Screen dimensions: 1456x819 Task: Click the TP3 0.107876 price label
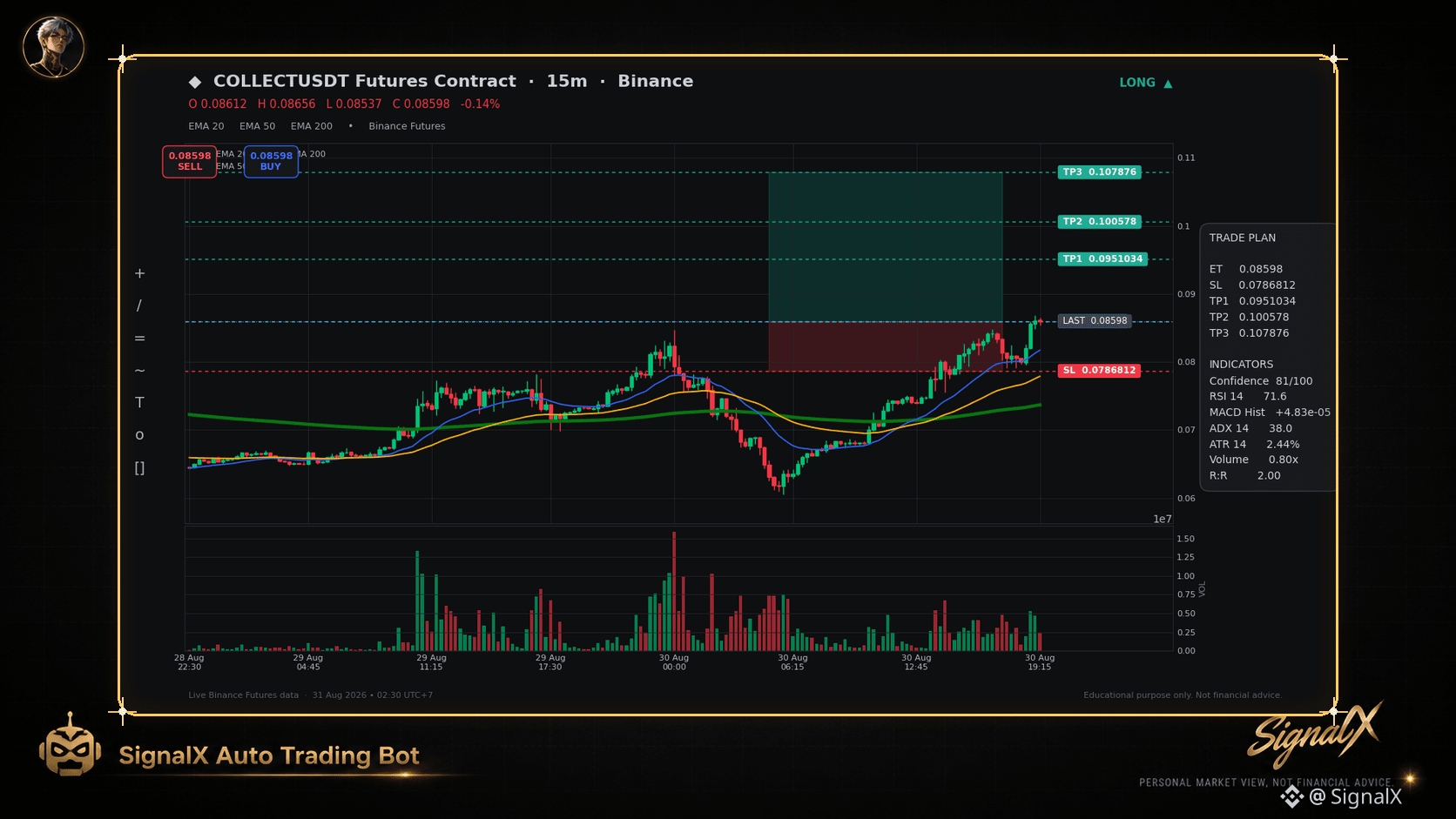tap(1099, 172)
